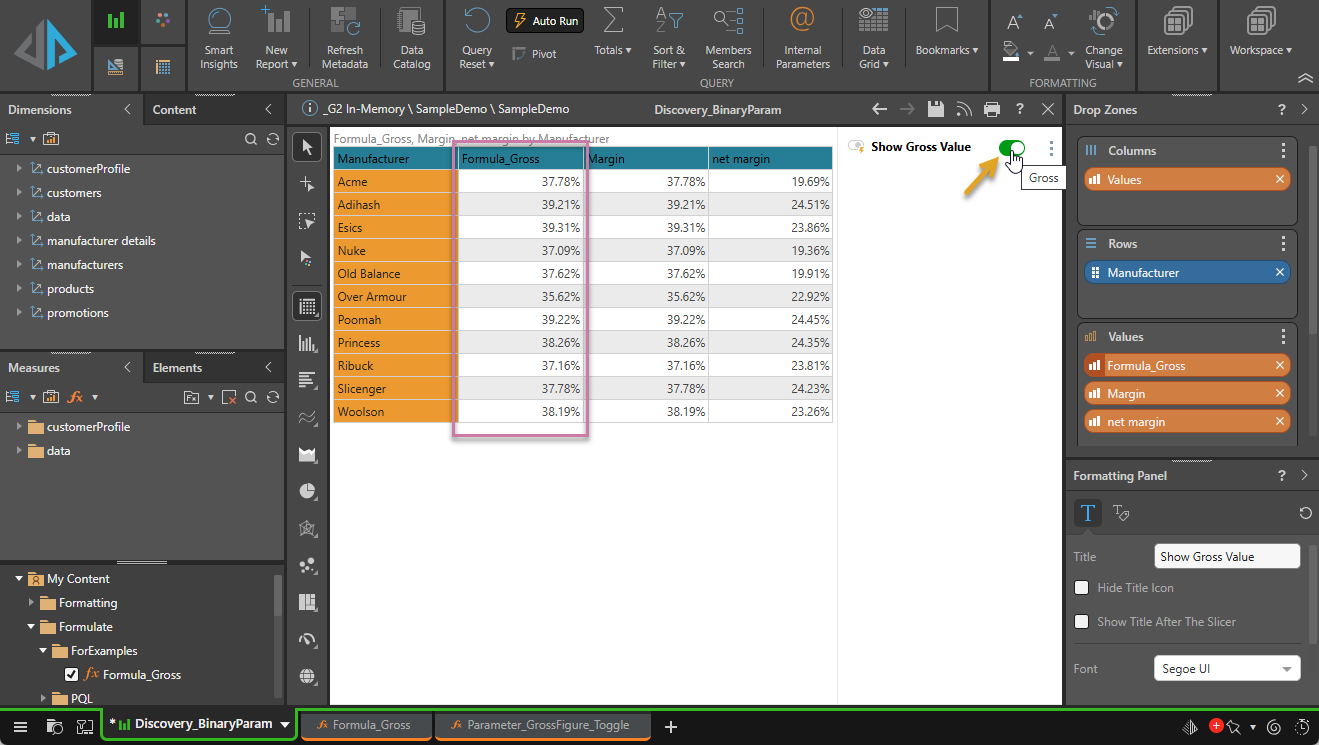Open the Font dropdown showing Segoe UI
The height and width of the screenshot is (745, 1319).
click(x=1227, y=669)
